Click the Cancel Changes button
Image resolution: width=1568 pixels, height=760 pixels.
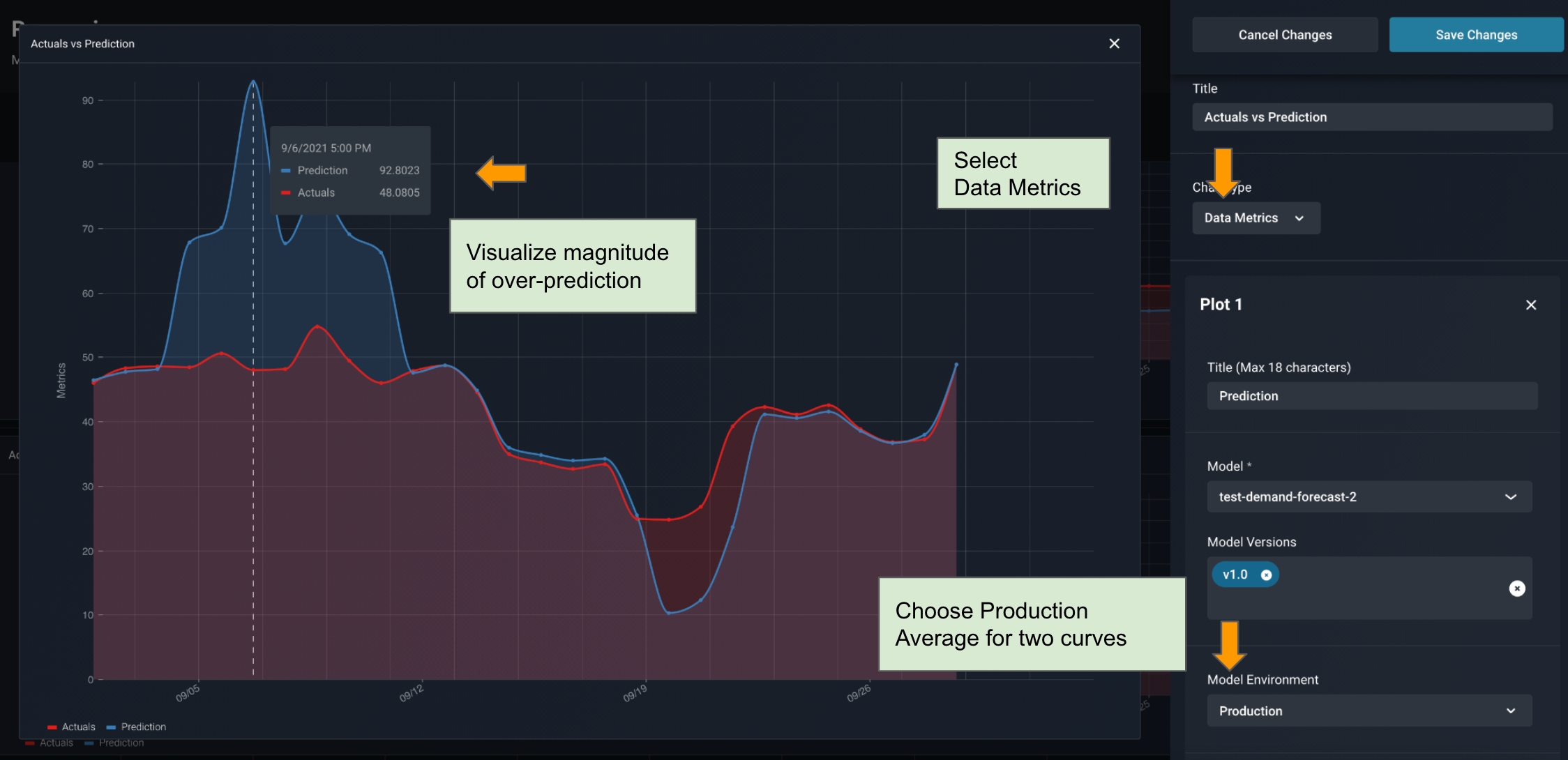point(1284,35)
